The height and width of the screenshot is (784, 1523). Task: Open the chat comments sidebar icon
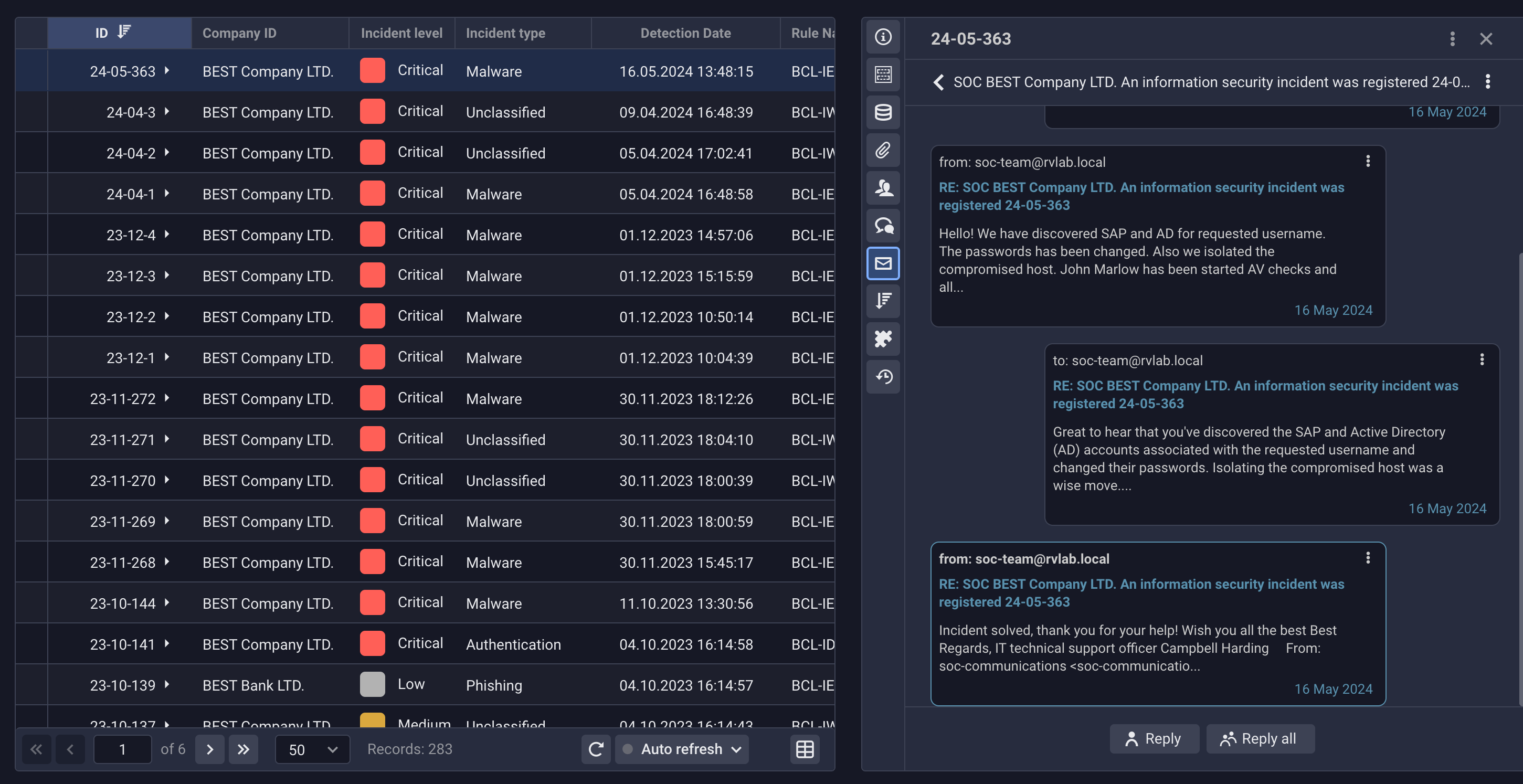click(883, 226)
